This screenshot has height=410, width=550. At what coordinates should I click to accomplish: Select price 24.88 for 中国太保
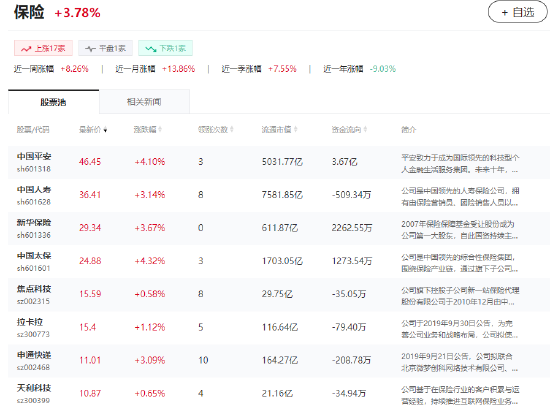pyautogui.click(x=90, y=261)
